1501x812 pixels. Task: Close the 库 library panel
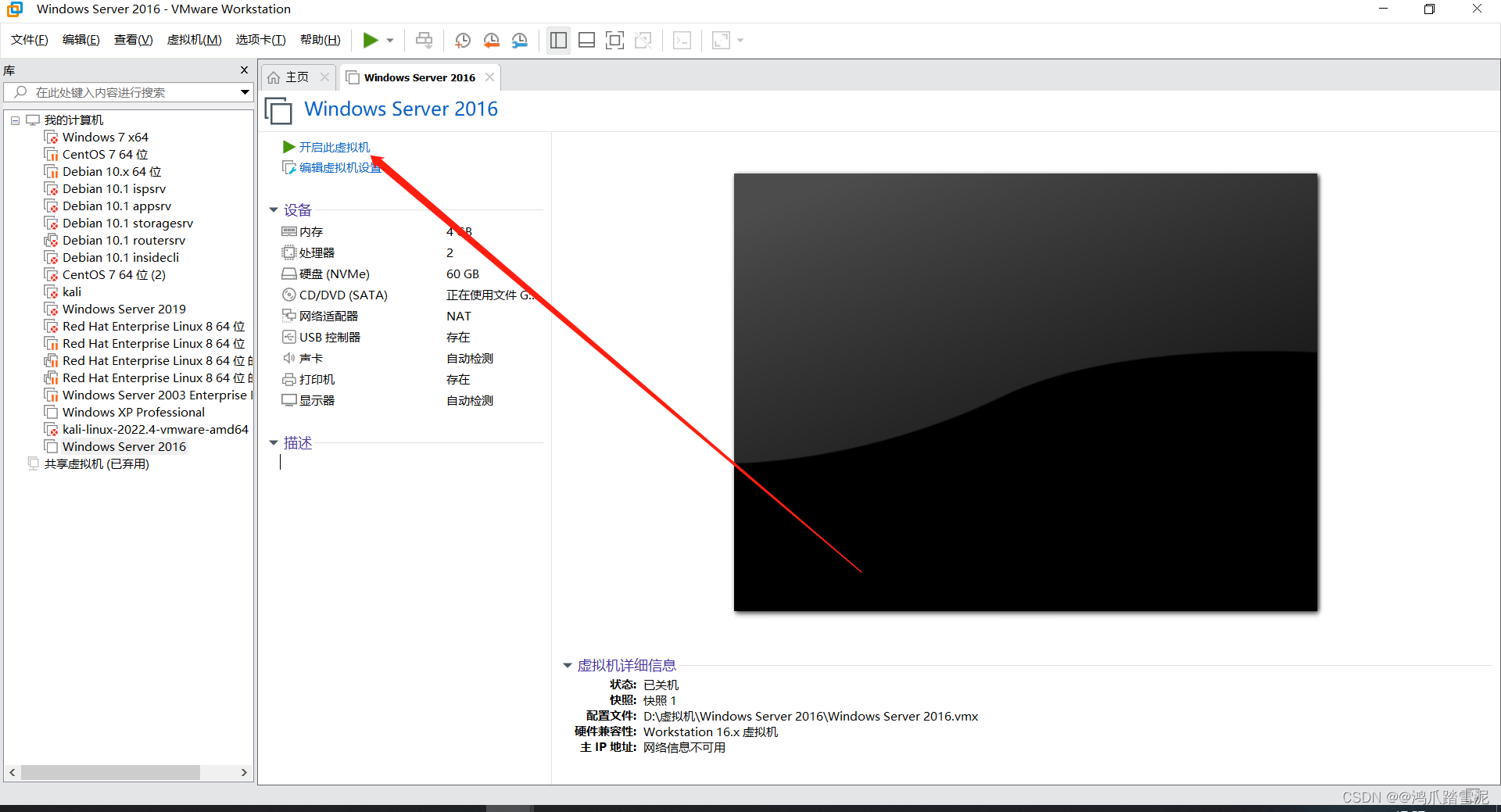coord(244,70)
